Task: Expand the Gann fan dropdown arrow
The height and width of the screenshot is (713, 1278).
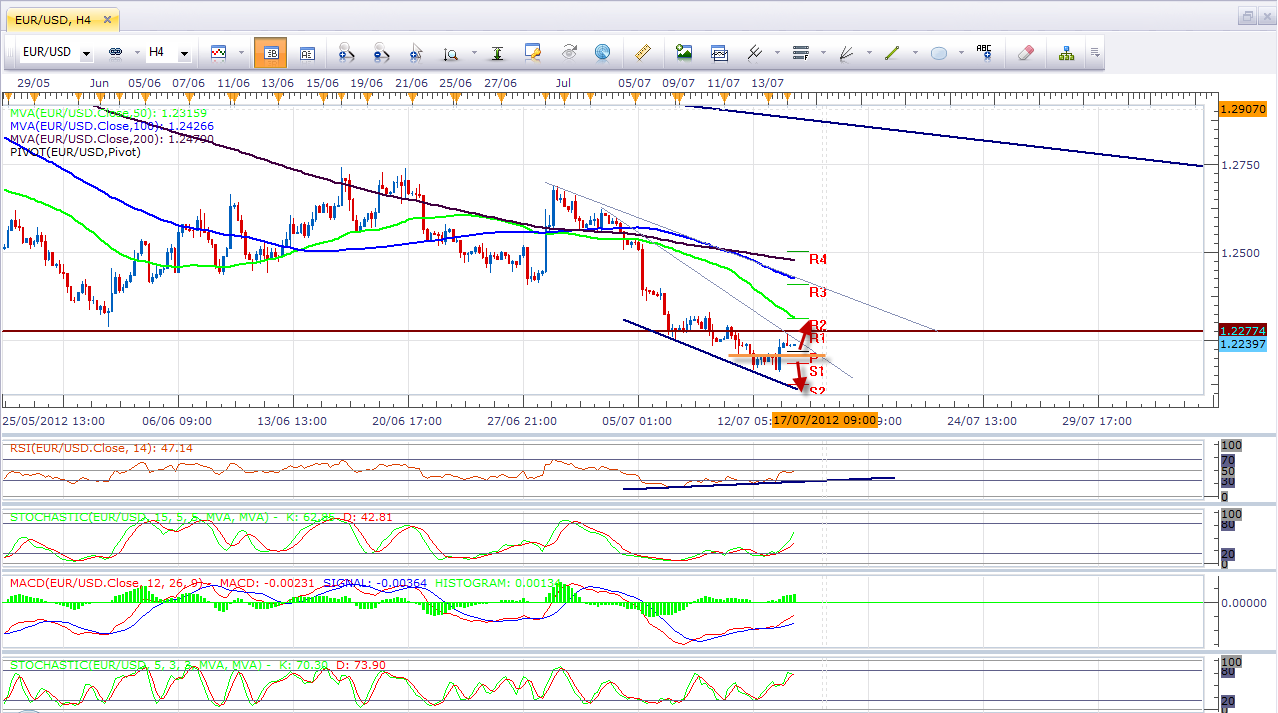Action: coord(867,53)
